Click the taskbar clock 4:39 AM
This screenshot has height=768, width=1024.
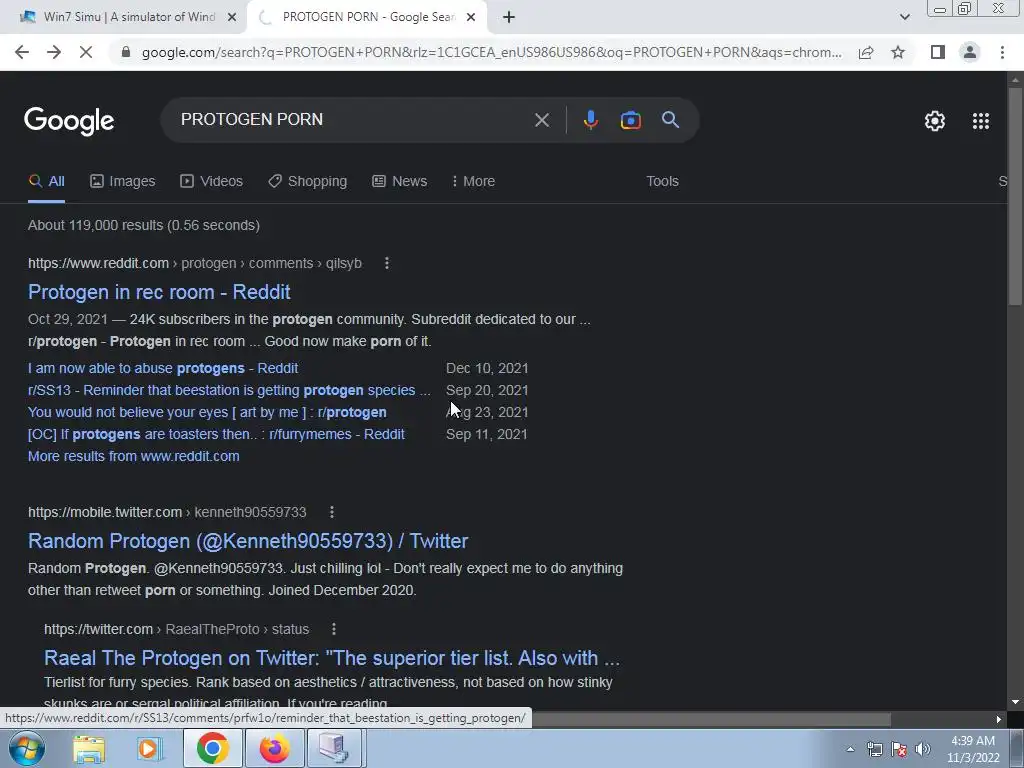tap(973, 741)
